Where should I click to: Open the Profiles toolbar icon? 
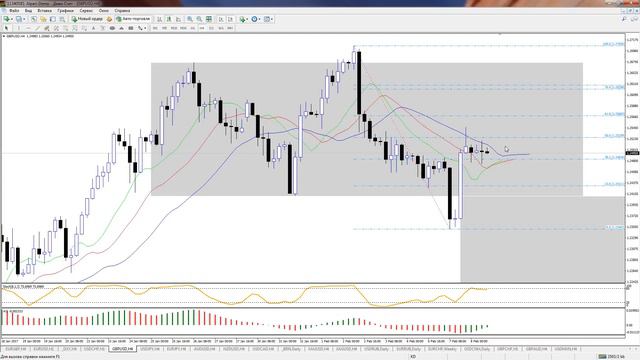click(19, 19)
